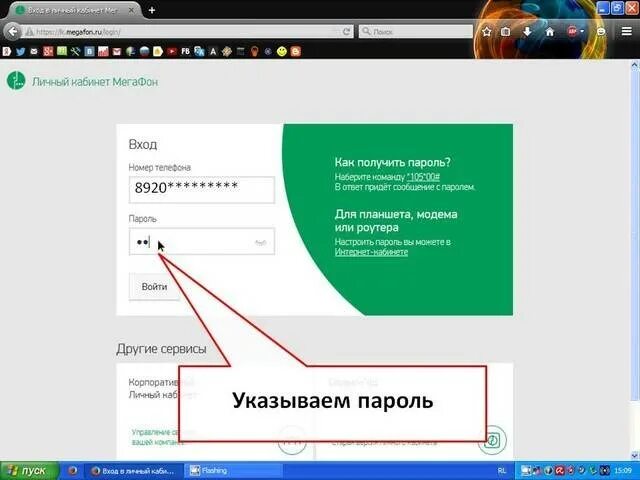
Task: Click the 'RL' language indicator in taskbar
Action: click(x=501, y=471)
